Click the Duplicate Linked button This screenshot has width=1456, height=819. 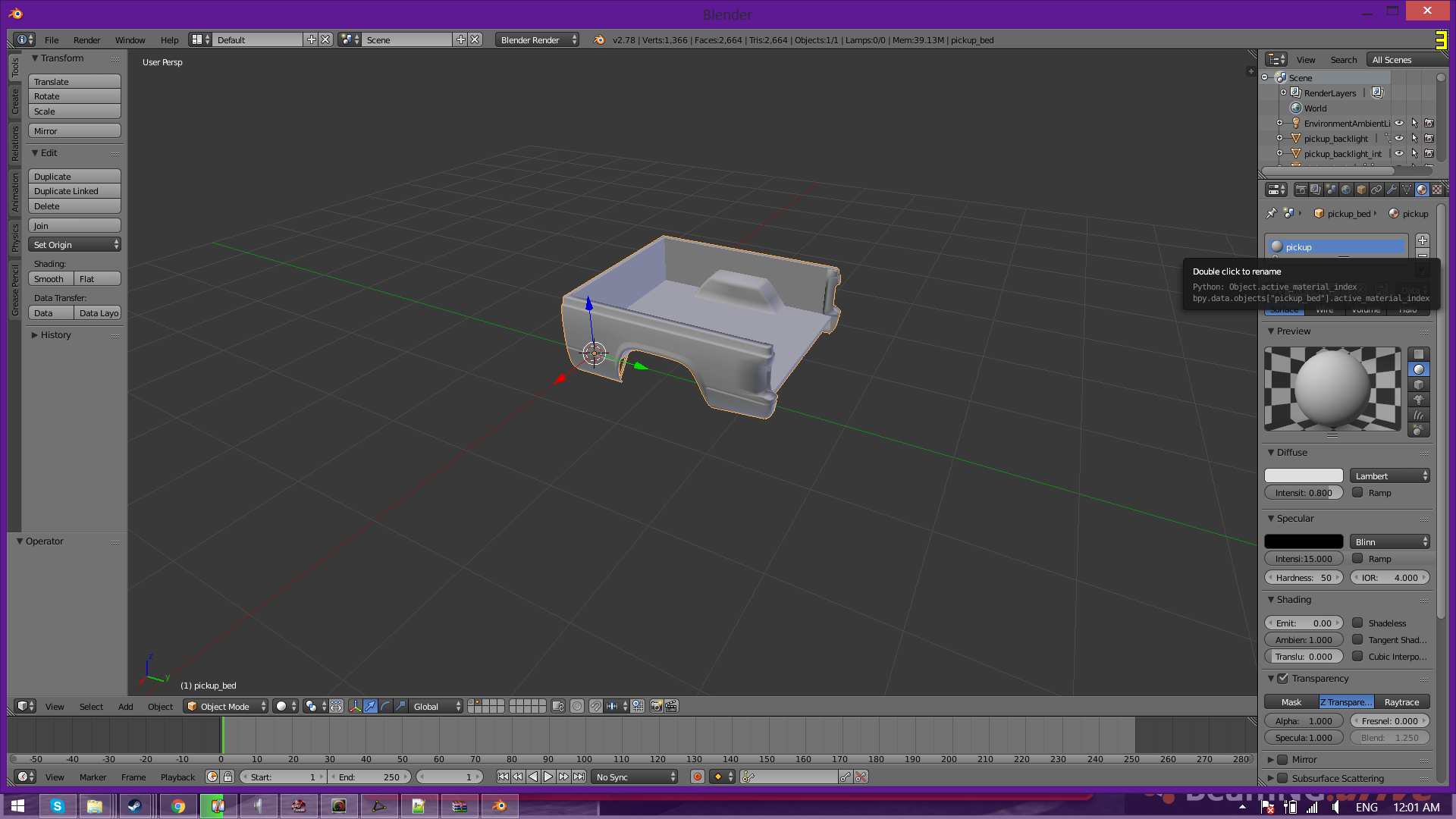tap(74, 191)
